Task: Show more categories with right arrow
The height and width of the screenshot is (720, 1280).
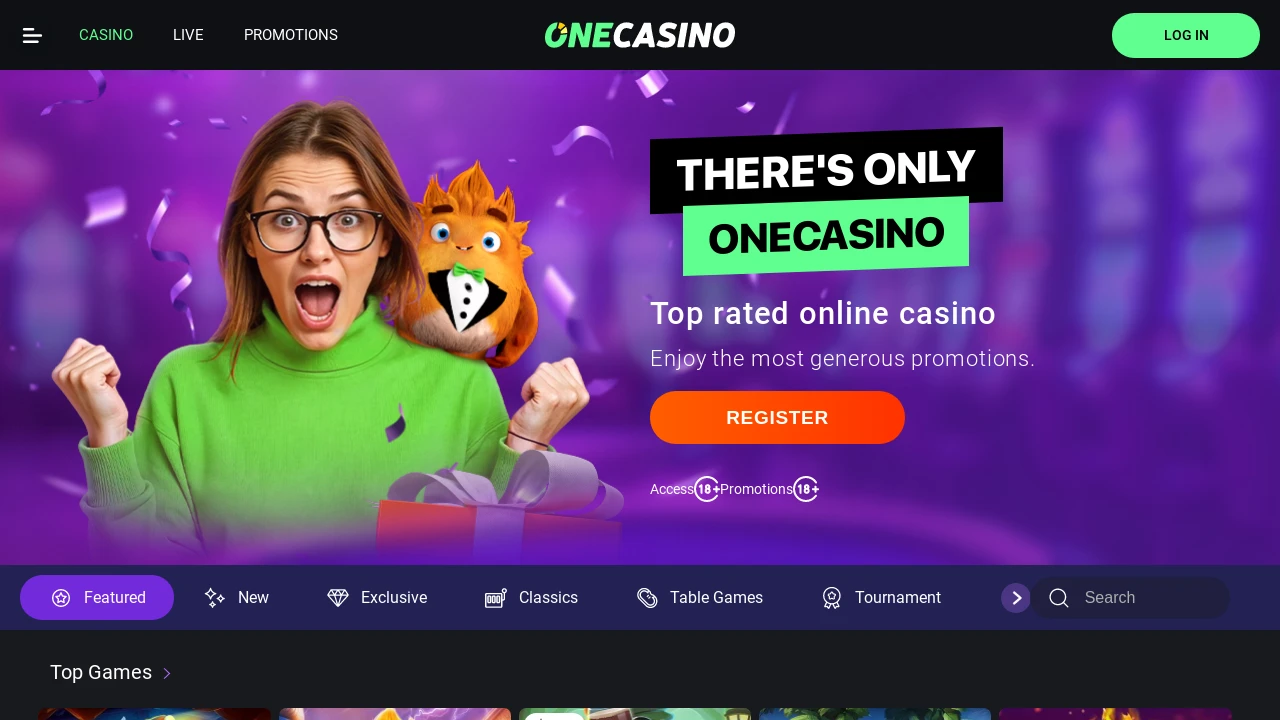Action: [x=1016, y=598]
